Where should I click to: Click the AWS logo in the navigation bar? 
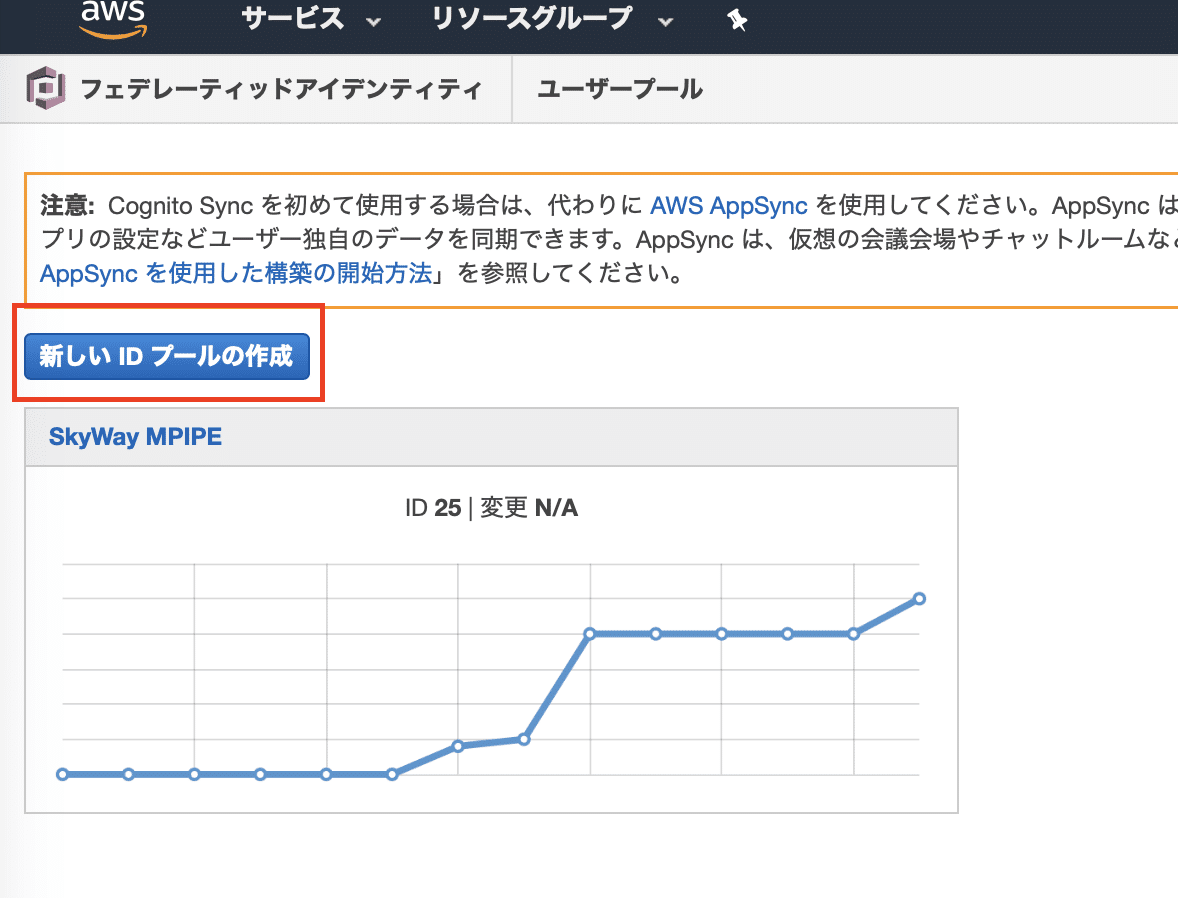point(113,20)
